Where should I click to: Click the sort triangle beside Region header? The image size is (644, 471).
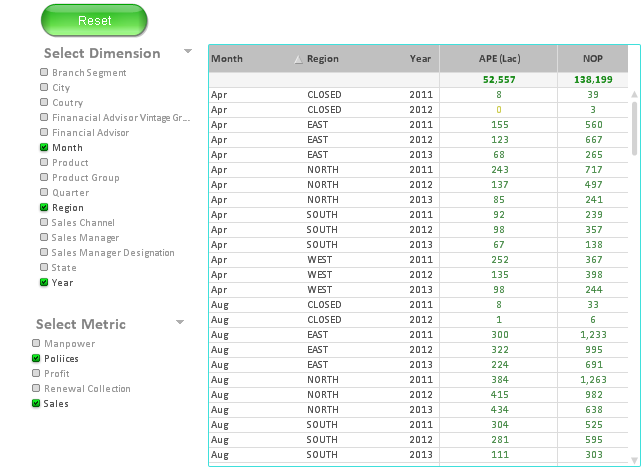pyautogui.click(x=297, y=60)
